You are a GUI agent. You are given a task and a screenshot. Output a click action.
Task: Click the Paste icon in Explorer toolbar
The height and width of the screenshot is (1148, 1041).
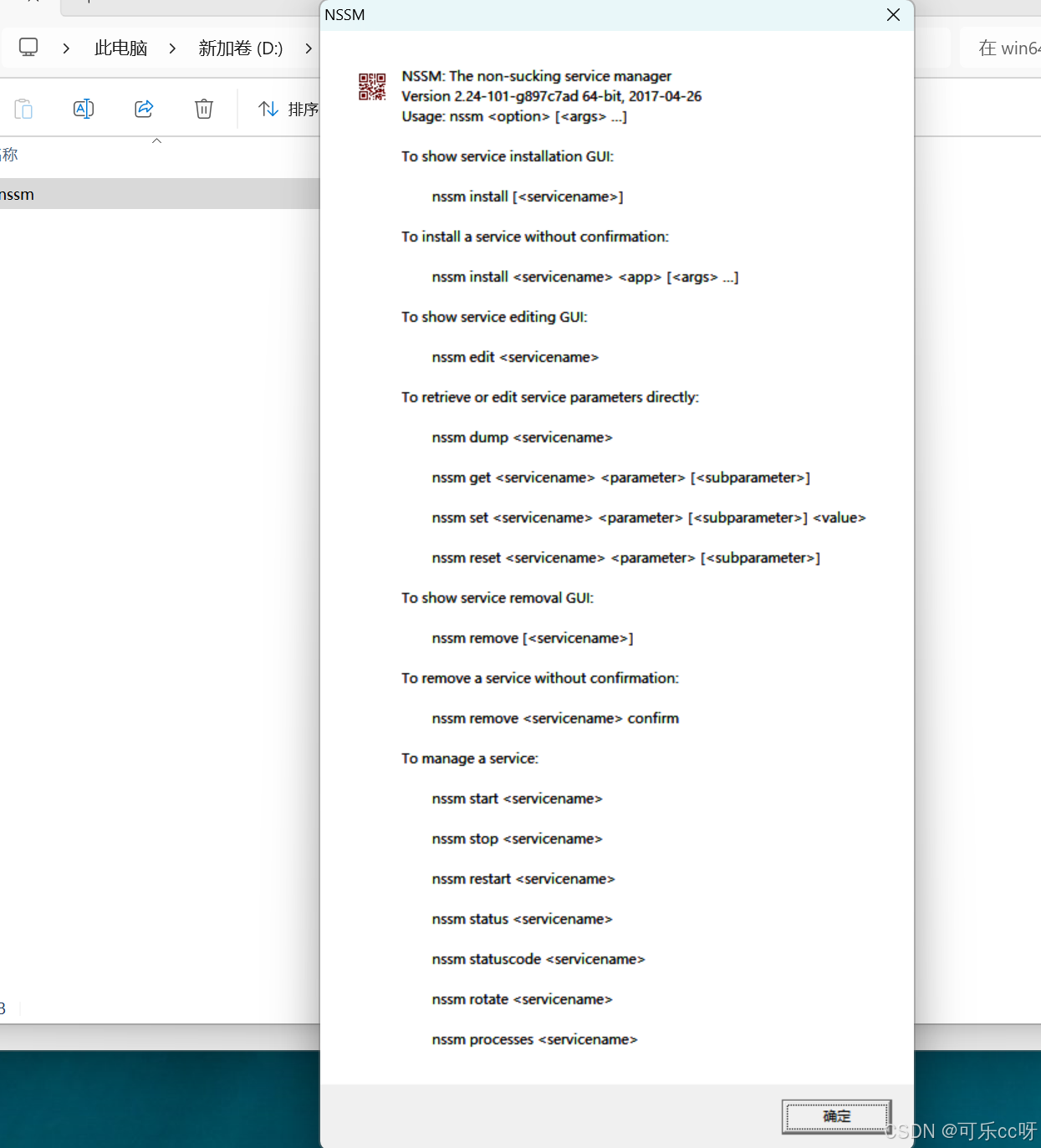pos(23,109)
